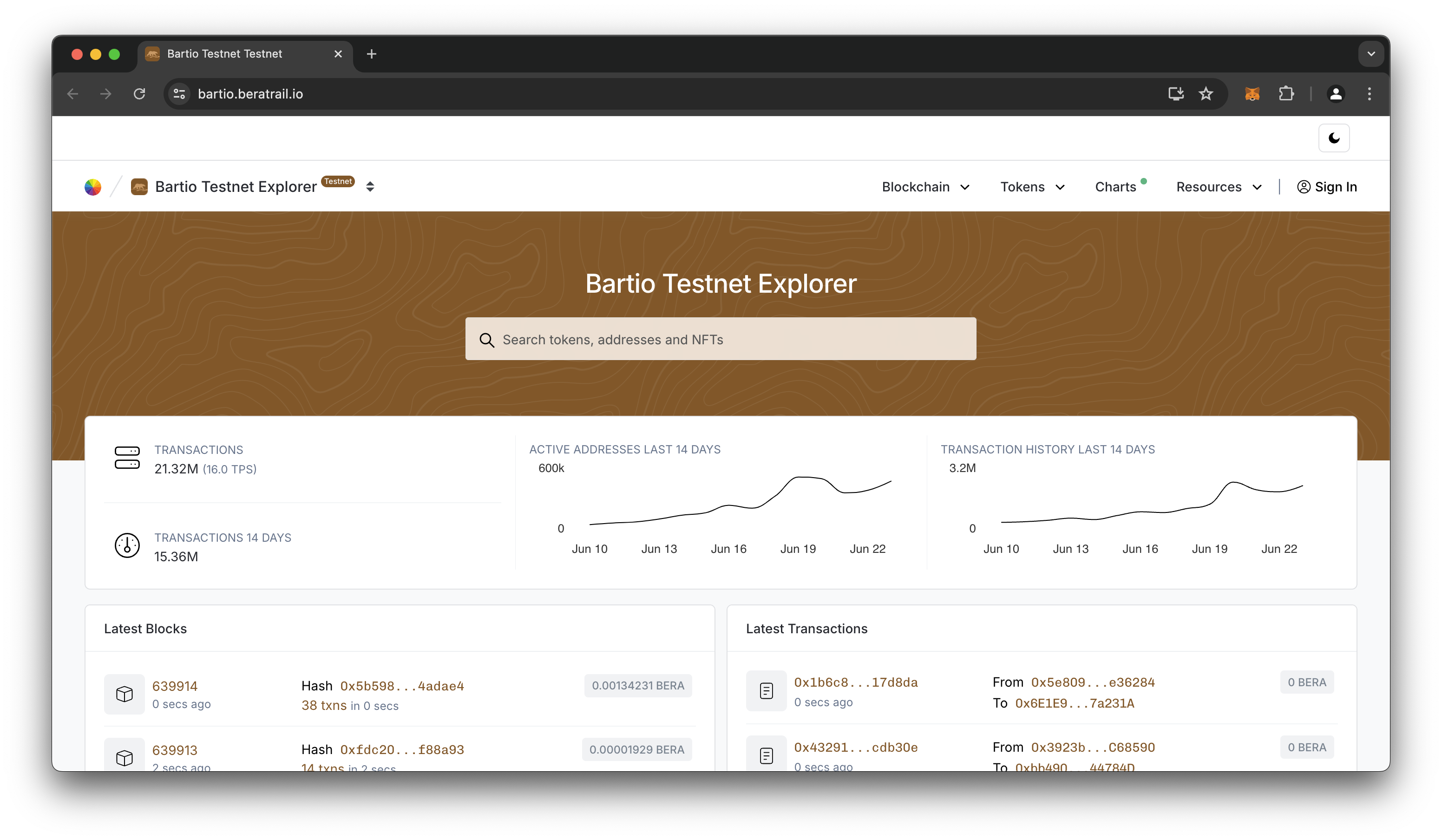
Task: Open the Extensions puzzle icon
Action: point(1286,94)
